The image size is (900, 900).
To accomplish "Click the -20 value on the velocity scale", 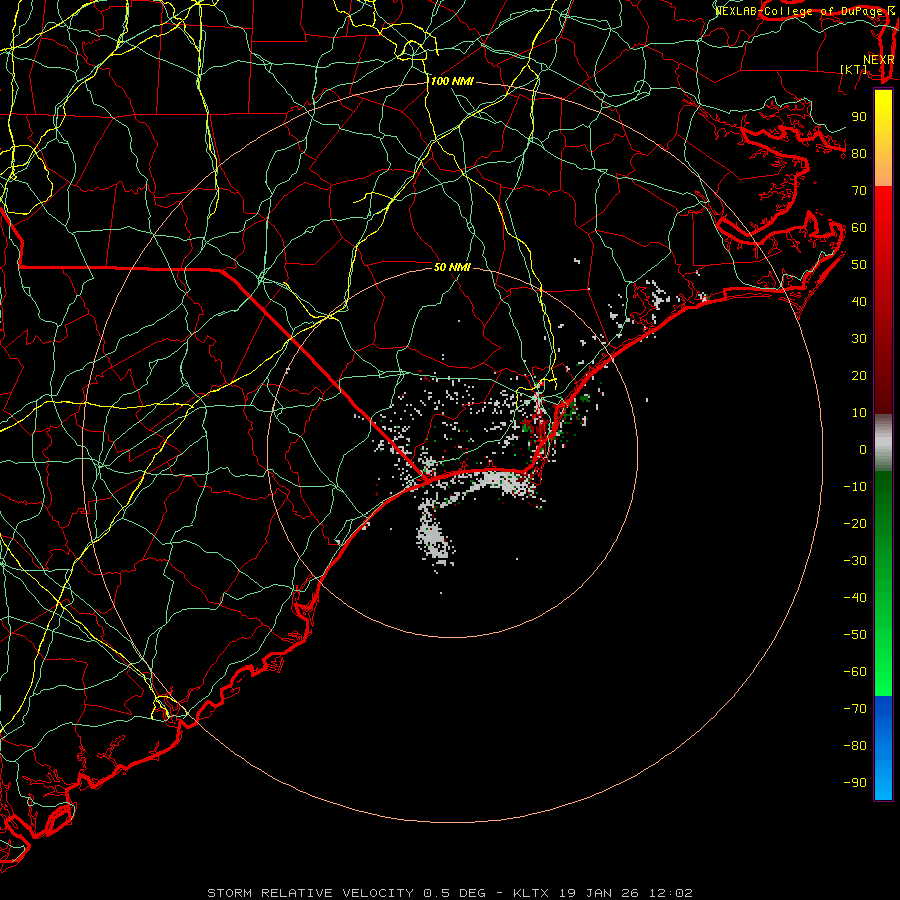I will pyautogui.click(x=855, y=524).
